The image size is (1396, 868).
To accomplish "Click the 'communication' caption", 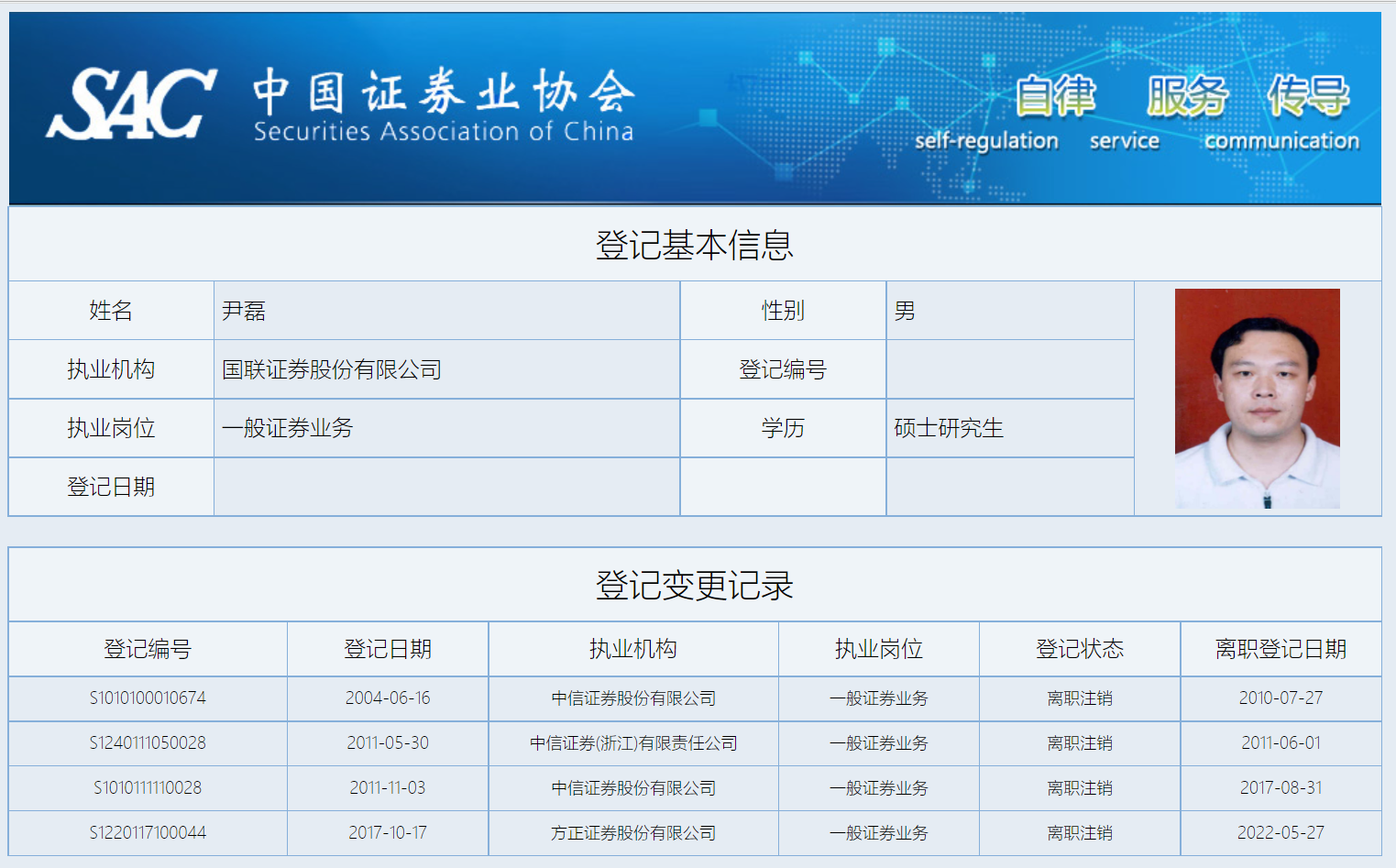I will point(1281,141).
